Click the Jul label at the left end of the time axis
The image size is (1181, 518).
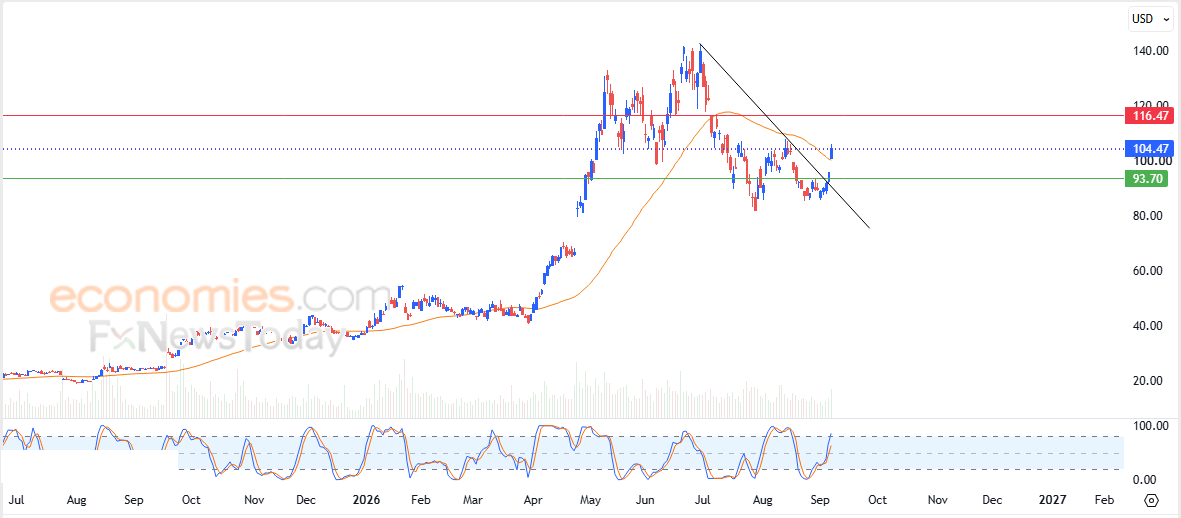pyautogui.click(x=17, y=500)
